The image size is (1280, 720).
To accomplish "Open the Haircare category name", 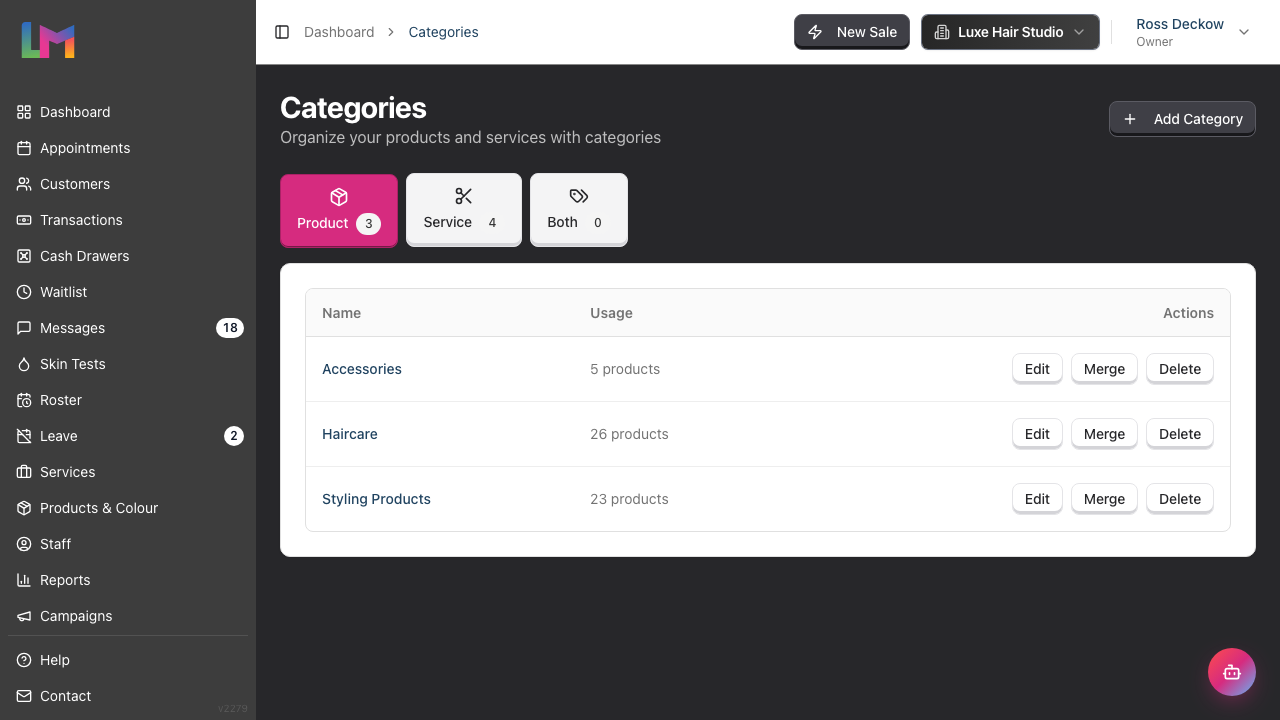I will (x=350, y=434).
